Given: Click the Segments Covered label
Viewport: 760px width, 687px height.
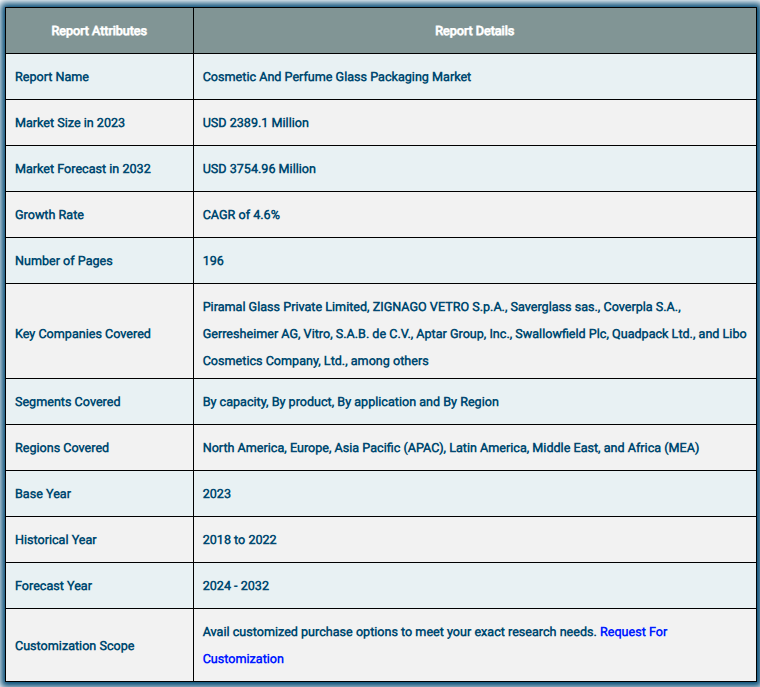Looking at the screenshot, I should point(67,402).
